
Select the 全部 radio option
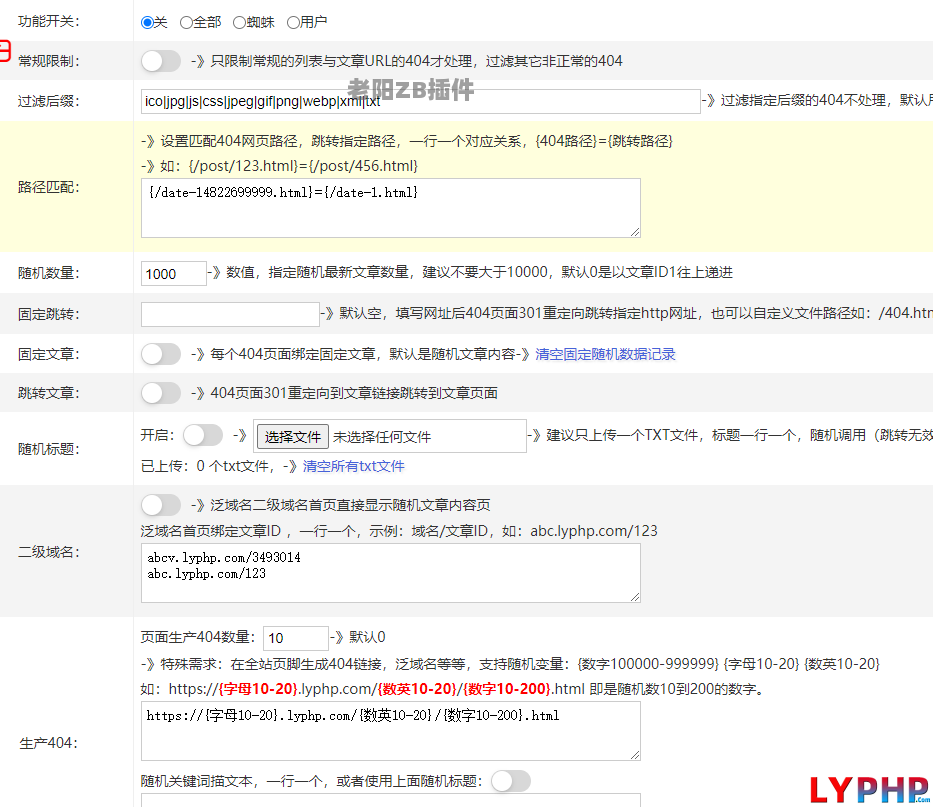click(186, 23)
